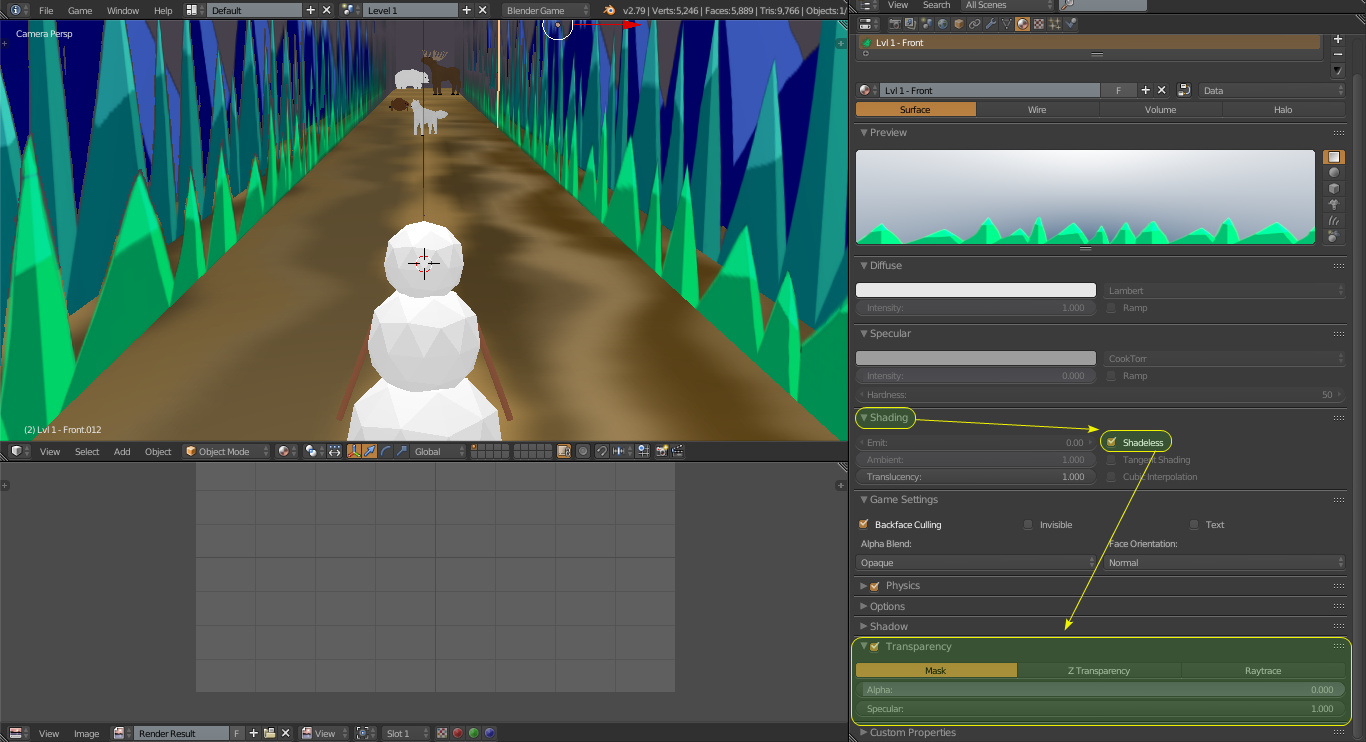Expand the Options panel
Image resolution: width=1366 pixels, height=742 pixels.
[887, 606]
